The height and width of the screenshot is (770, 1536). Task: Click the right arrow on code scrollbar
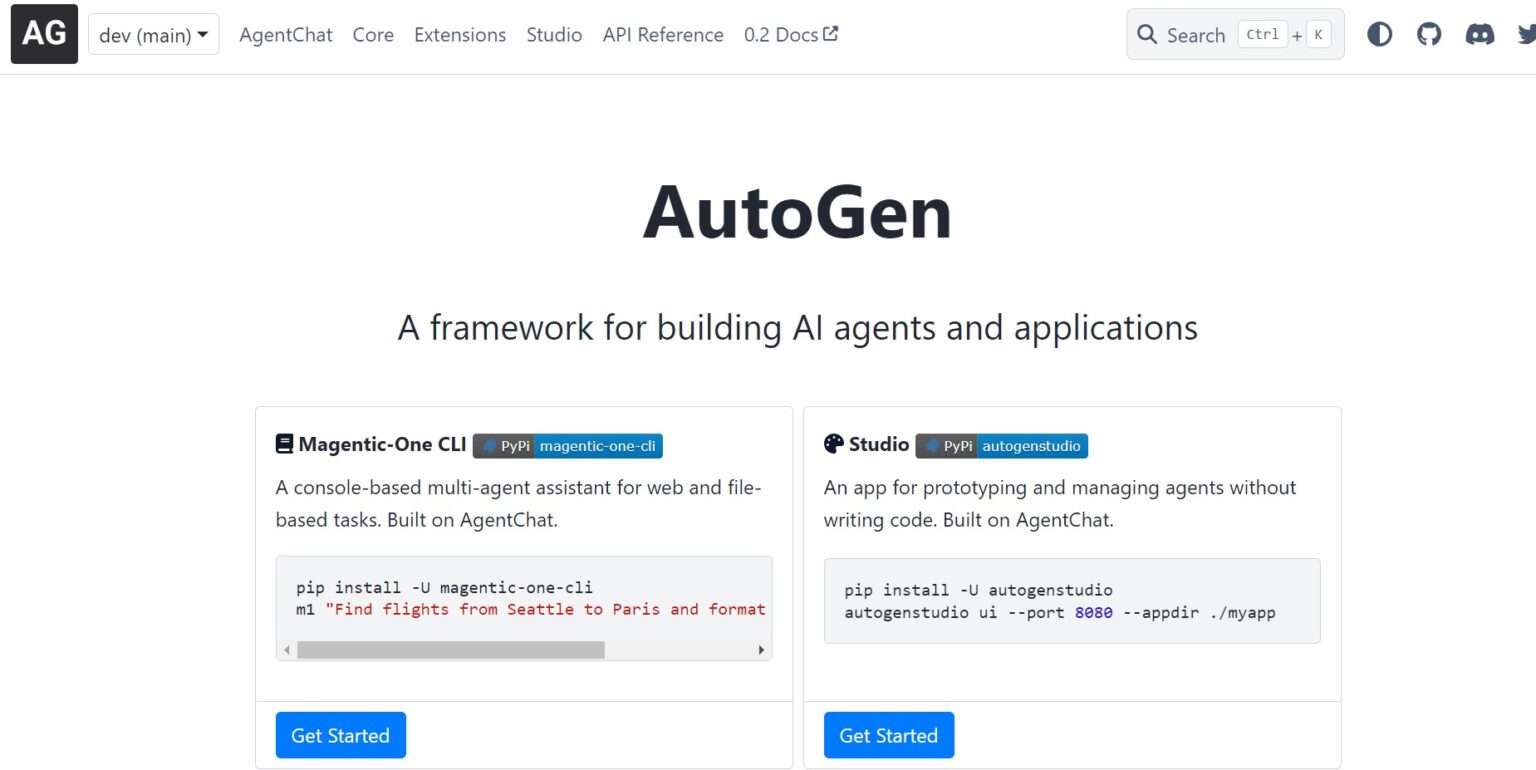761,650
